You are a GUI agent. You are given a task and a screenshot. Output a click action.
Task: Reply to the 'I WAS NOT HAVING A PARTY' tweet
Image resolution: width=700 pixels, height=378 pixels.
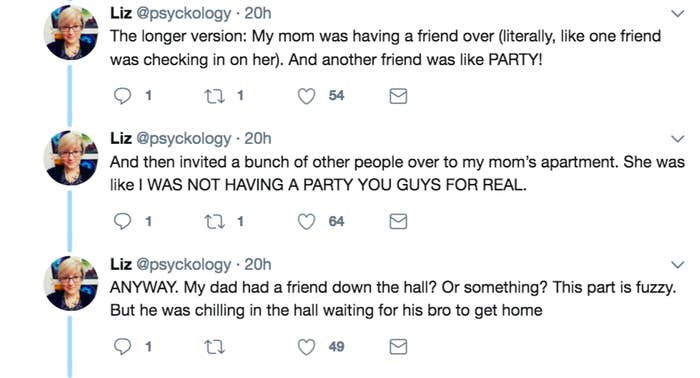click(x=122, y=221)
